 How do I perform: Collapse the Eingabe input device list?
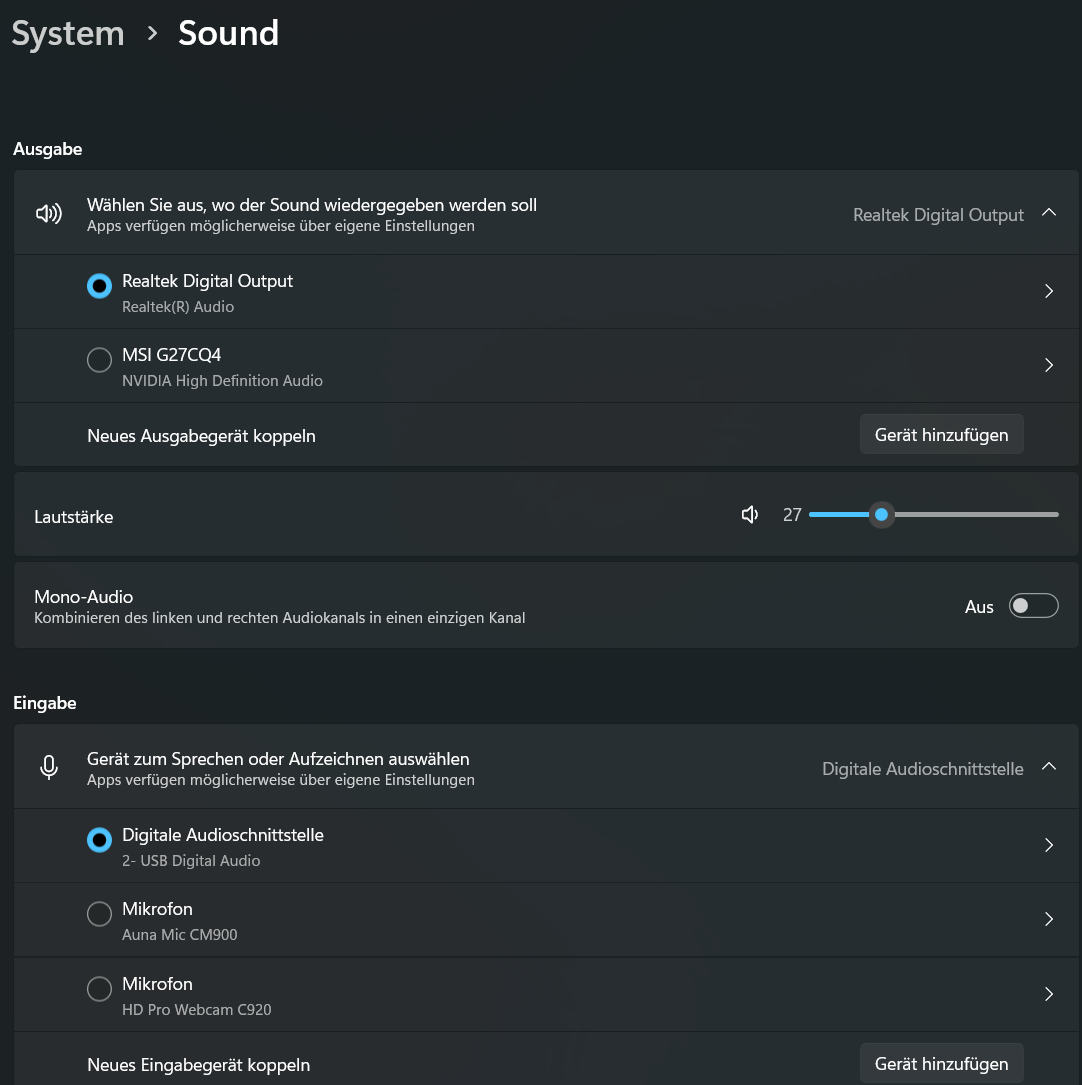pyautogui.click(x=1048, y=767)
